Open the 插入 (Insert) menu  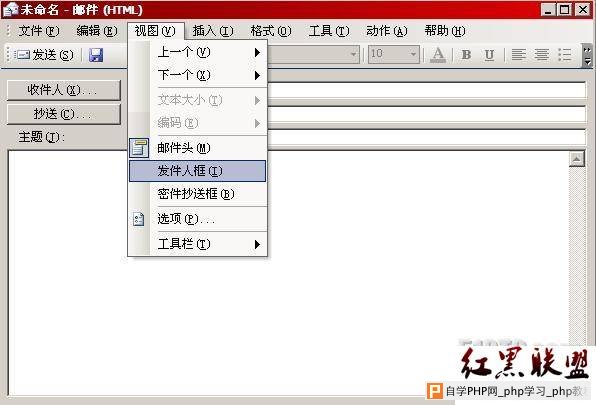213,31
